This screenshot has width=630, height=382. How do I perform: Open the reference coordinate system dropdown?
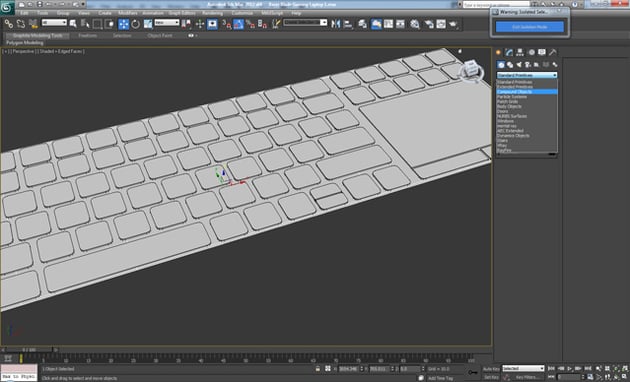167,22
